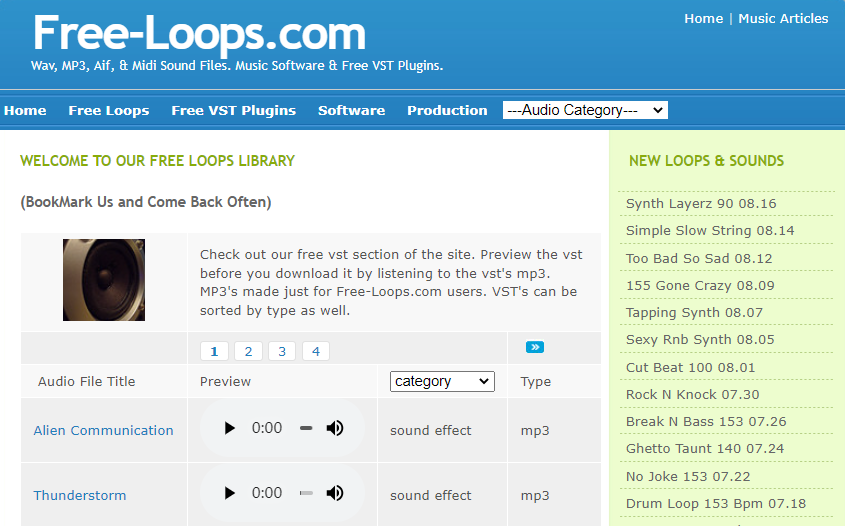Click the Alien Communication 0:00 time display

pyautogui.click(x=267, y=428)
